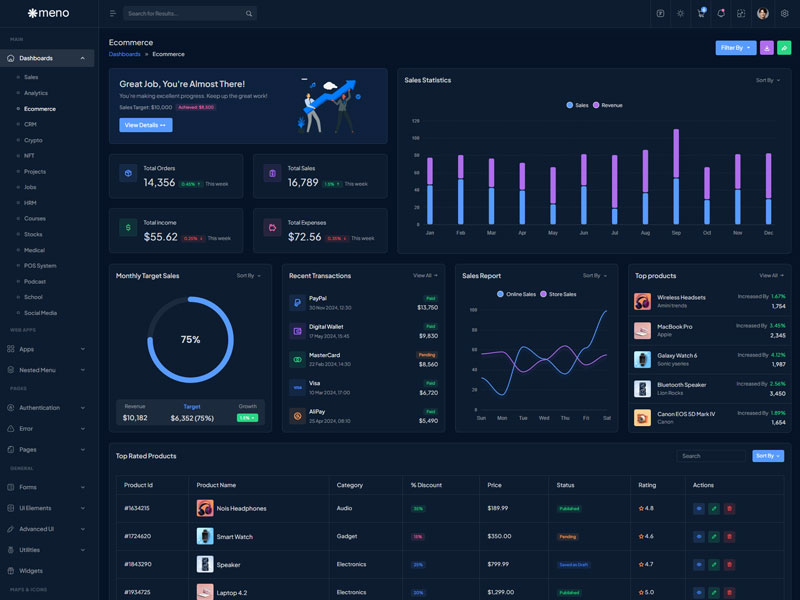Open the Filter By dropdown

tap(735, 48)
